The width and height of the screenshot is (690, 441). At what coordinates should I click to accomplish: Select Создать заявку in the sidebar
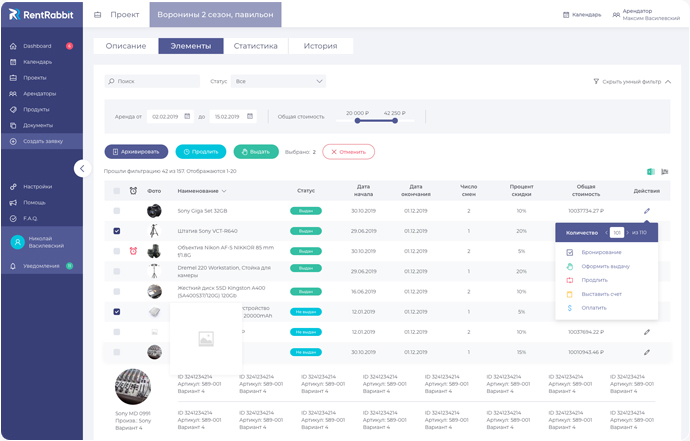[x=42, y=141]
